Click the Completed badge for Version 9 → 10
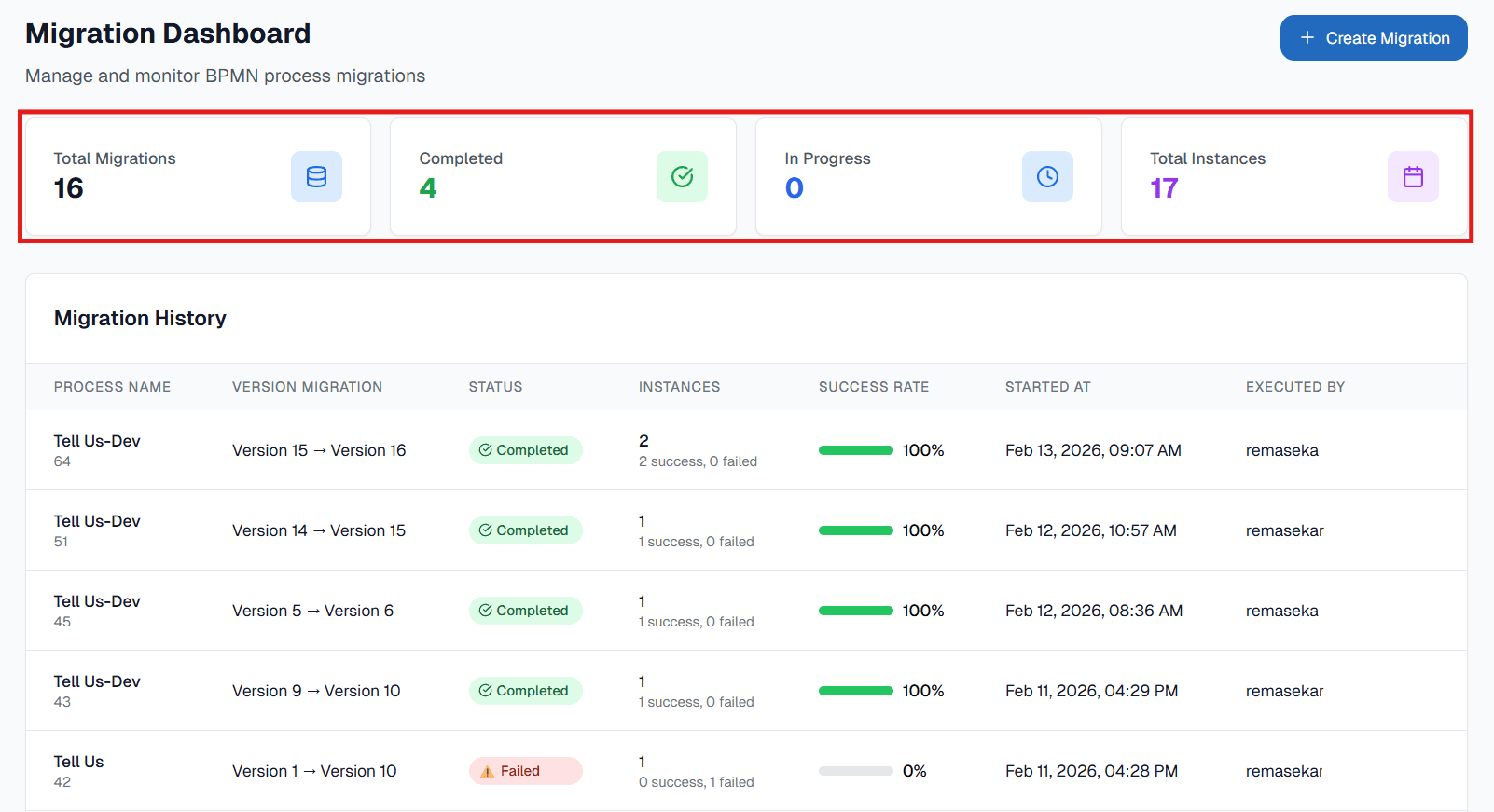 [525, 691]
